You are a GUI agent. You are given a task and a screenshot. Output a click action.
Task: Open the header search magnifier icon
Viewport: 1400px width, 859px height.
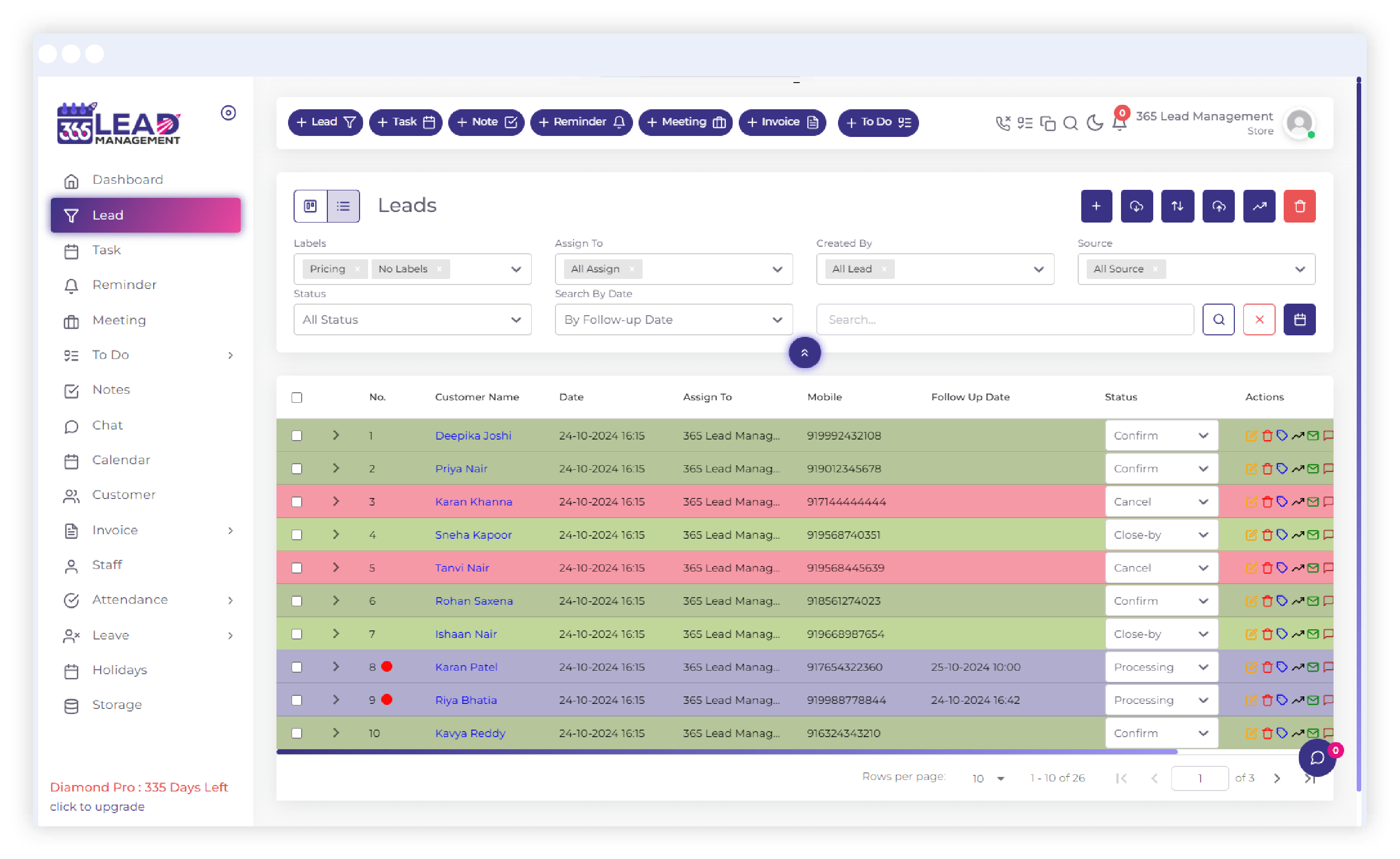(1071, 123)
